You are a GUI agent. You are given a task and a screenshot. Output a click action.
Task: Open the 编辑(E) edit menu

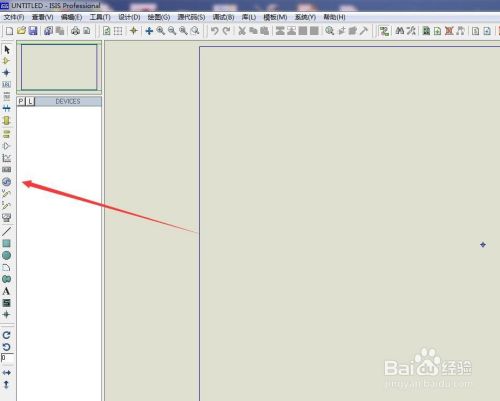71,17
